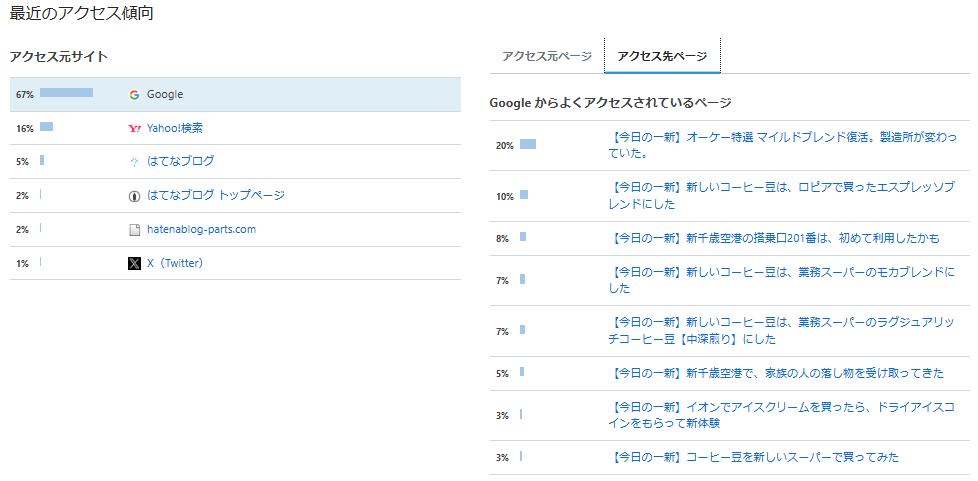Open the hatenablog-parts.com link
The width and height of the screenshot is (978, 481).
[x=201, y=229]
